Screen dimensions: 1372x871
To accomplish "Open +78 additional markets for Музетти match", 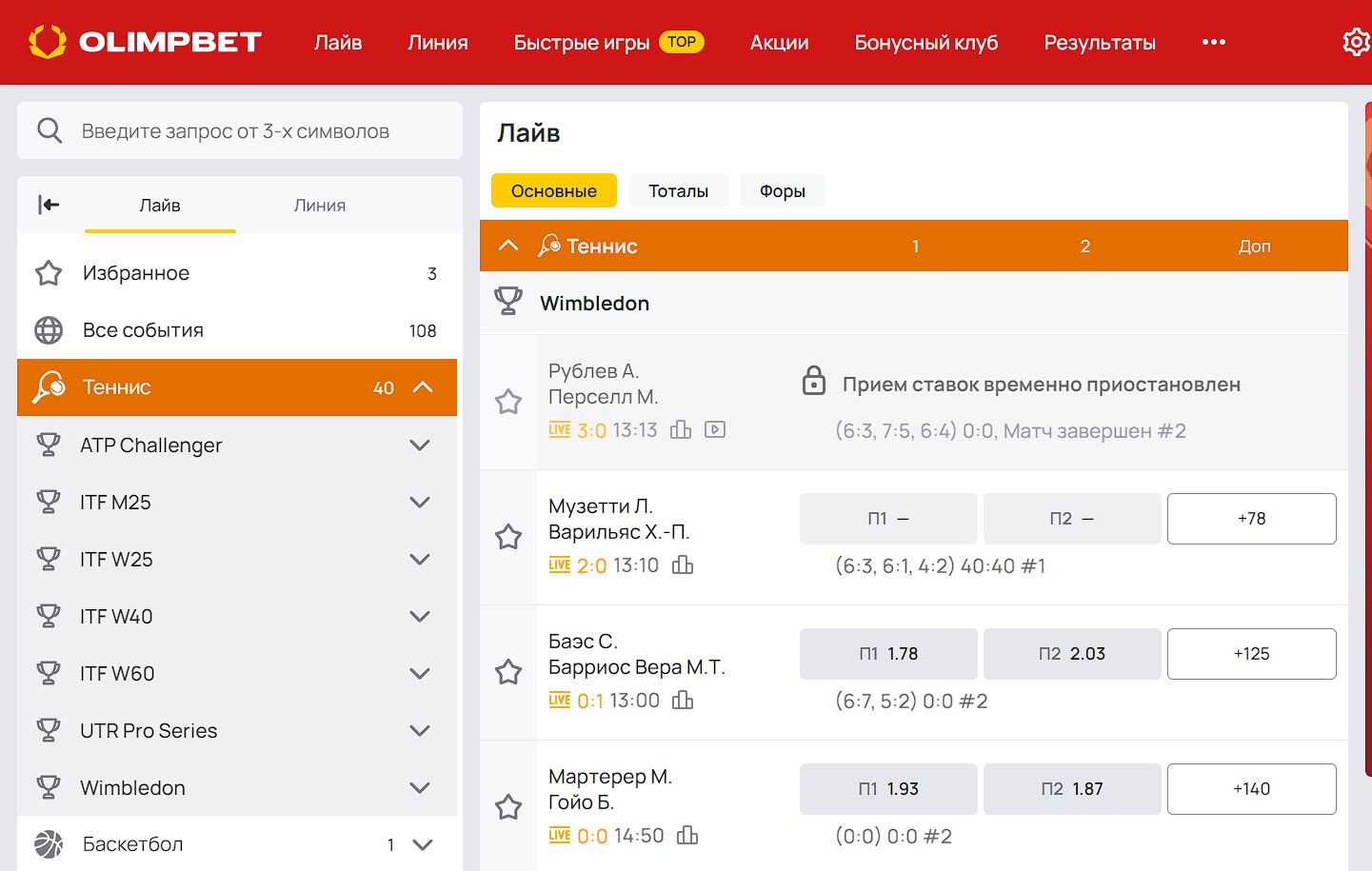I will point(1252,519).
